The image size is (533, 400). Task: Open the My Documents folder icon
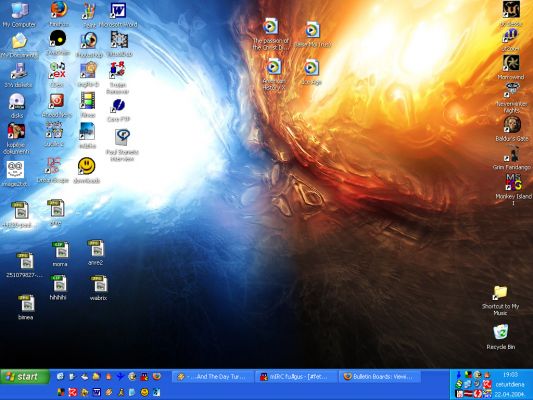pos(19,41)
